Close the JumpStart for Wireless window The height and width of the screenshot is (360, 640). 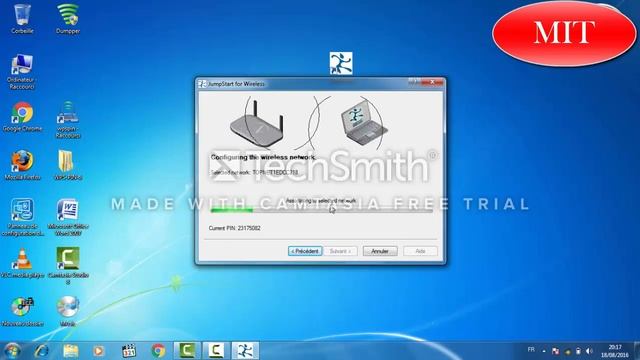(432, 82)
